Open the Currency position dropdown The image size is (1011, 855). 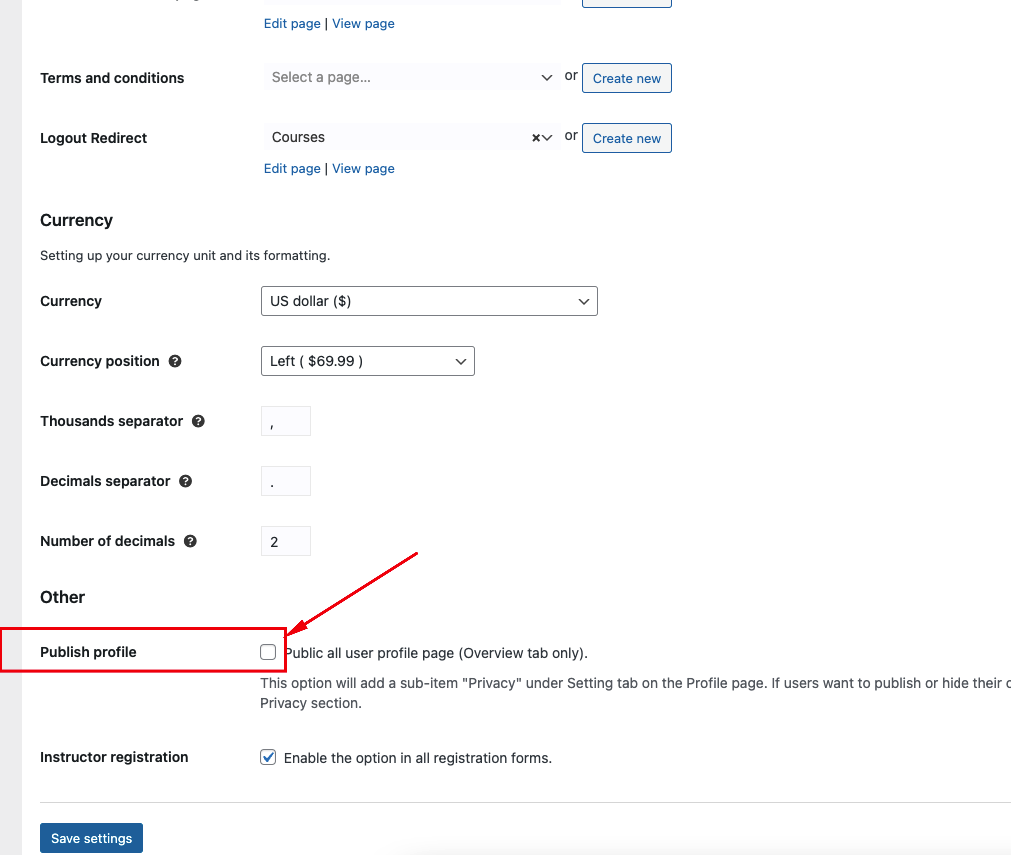coord(368,361)
